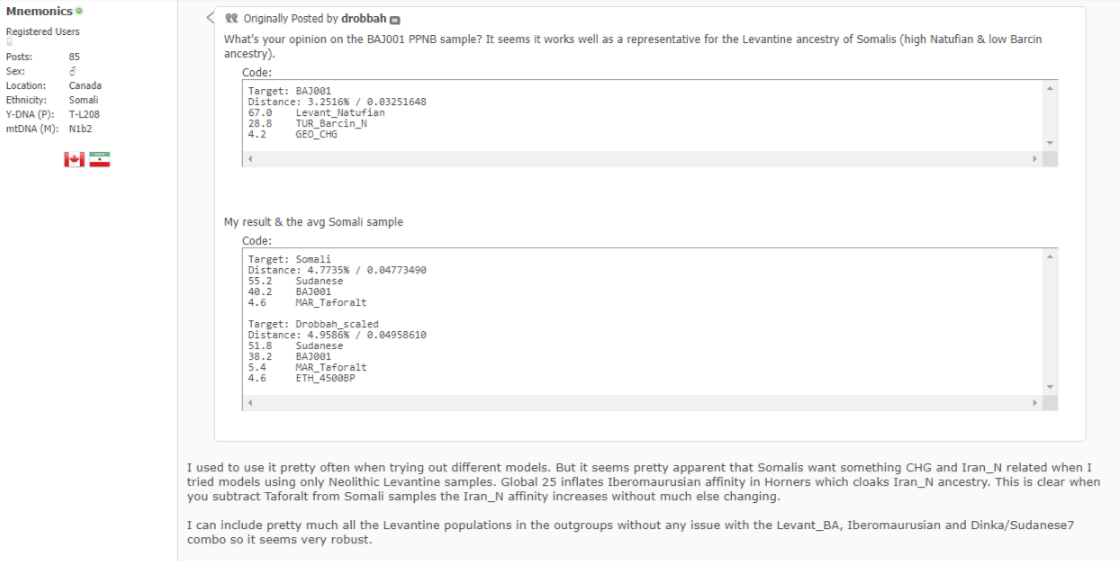
Task: Click the quote box's left pointer arrow
Action: click(x=209, y=18)
